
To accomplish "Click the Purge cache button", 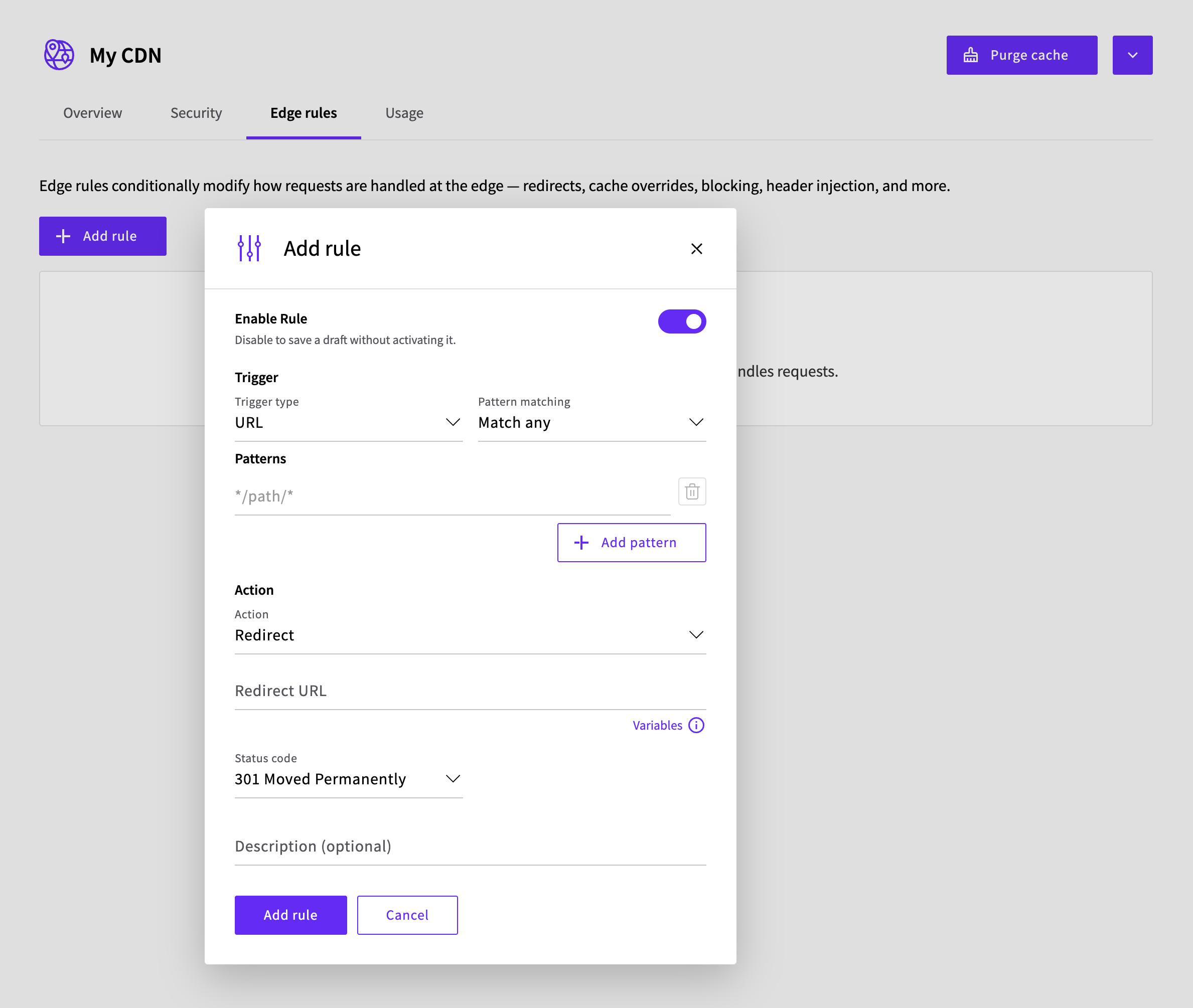I will pos(1021,55).
